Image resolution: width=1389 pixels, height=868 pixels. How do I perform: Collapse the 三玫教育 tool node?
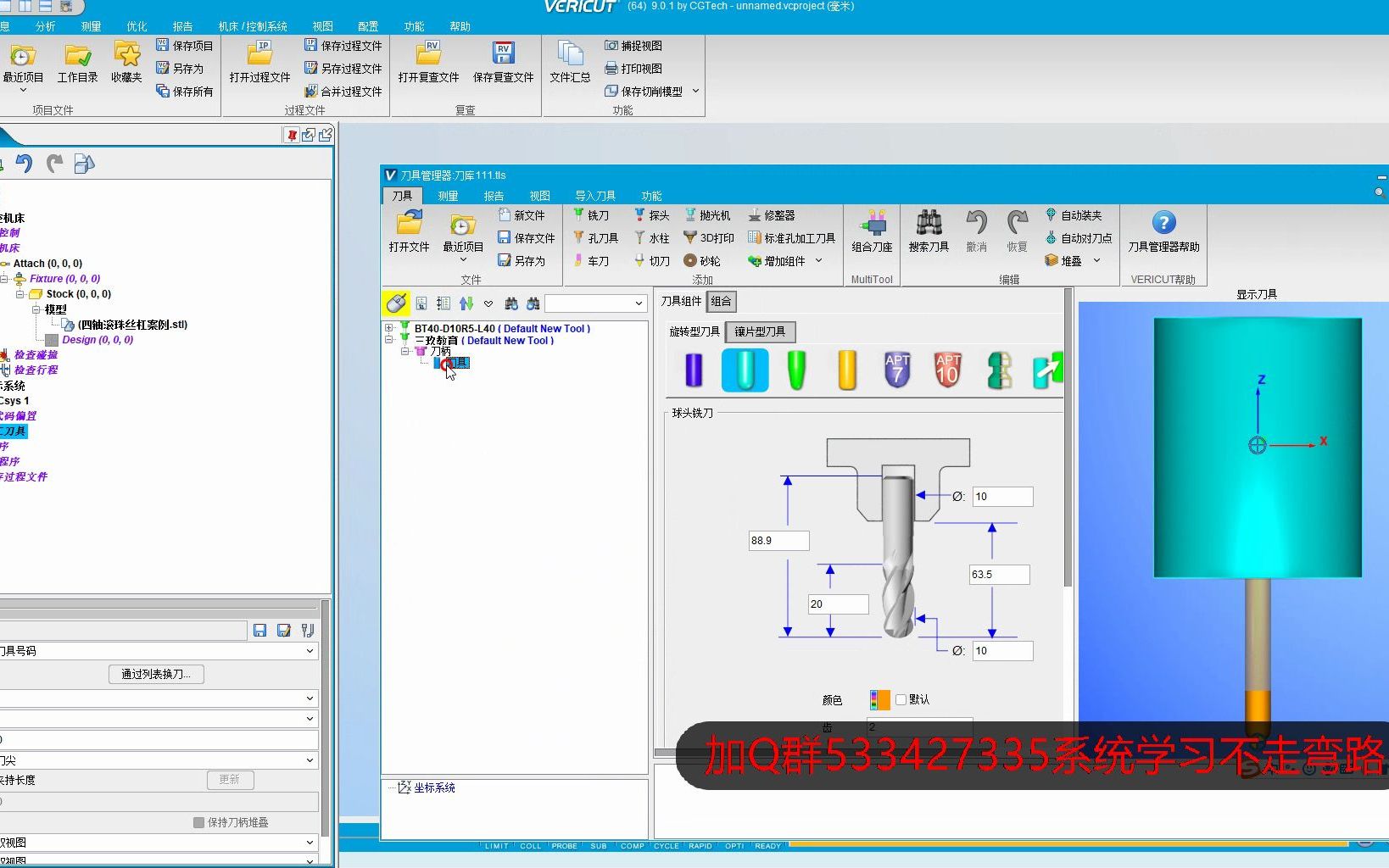pyautogui.click(x=389, y=340)
